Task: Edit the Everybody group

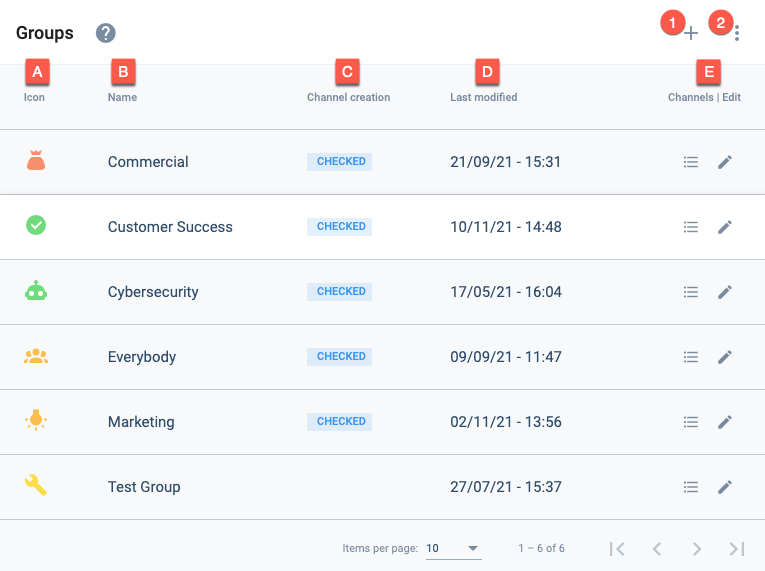Action: click(x=725, y=357)
